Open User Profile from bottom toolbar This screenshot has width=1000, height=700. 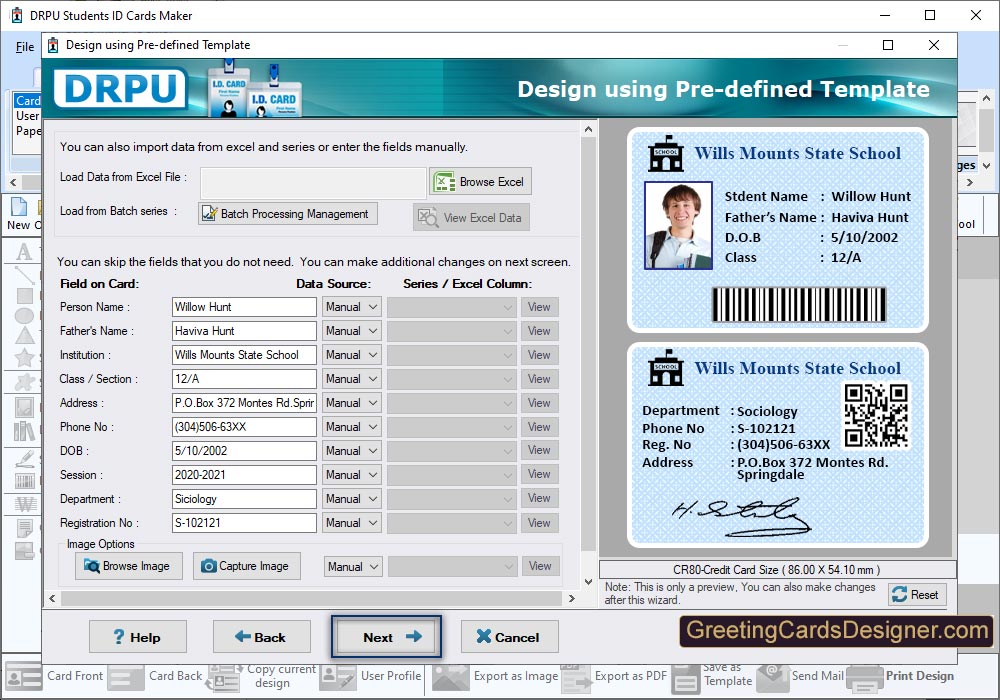pyautogui.click(x=371, y=676)
